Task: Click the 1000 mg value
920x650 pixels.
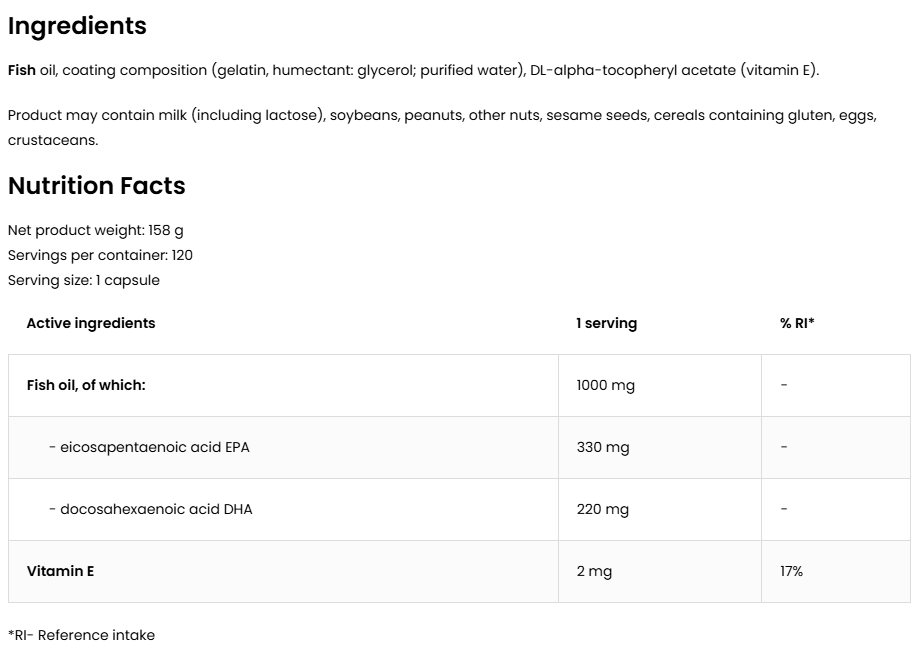Action: coord(605,385)
